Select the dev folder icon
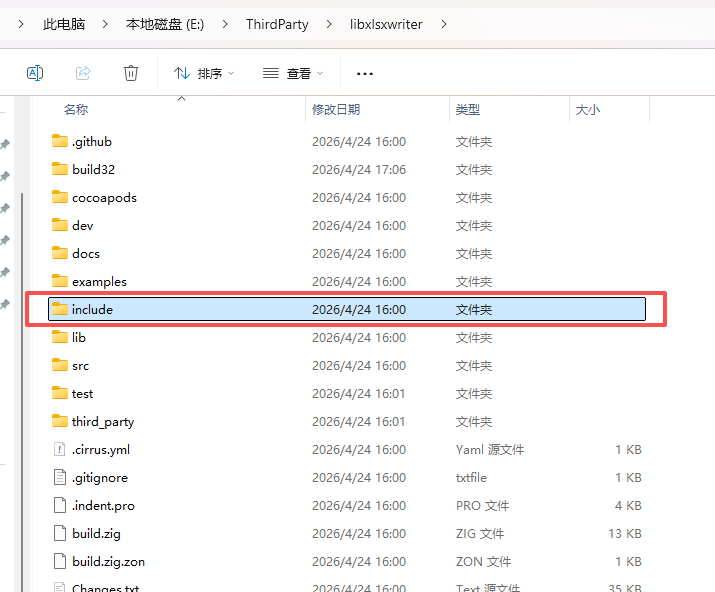Viewport: 715px width, 592px height. coord(60,225)
